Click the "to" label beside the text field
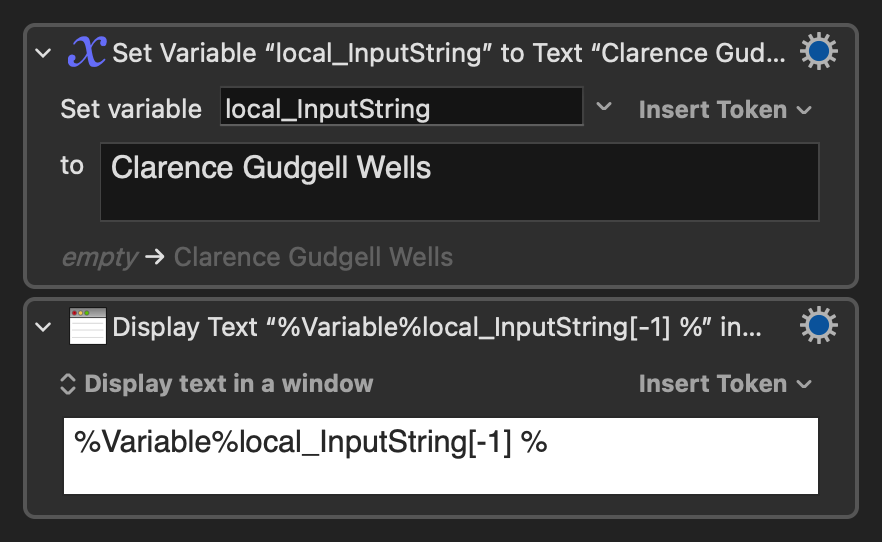The height and width of the screenshot is (542, 882). click(x=72, y=165)
